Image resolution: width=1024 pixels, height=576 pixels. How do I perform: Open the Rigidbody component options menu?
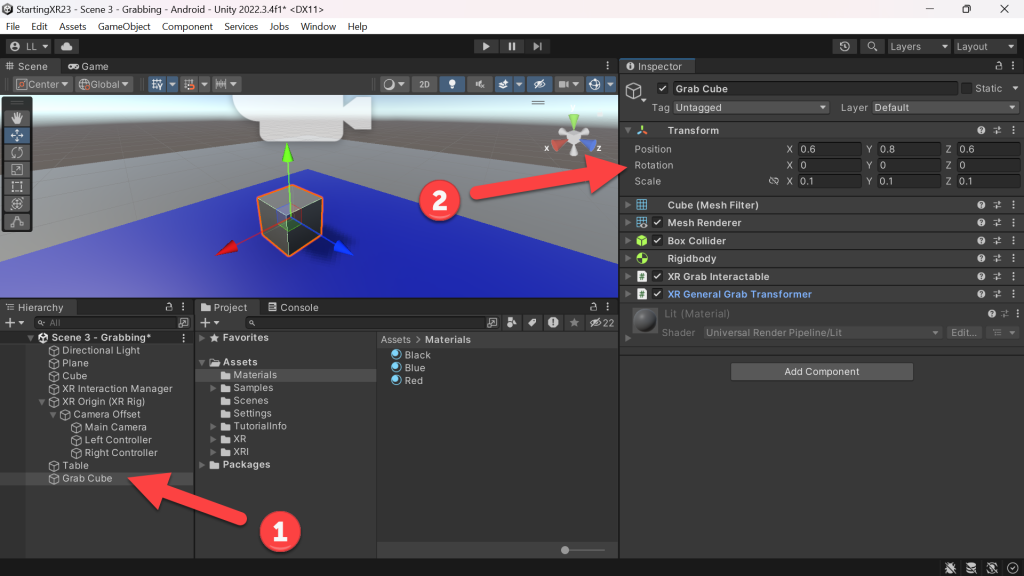1014,259
